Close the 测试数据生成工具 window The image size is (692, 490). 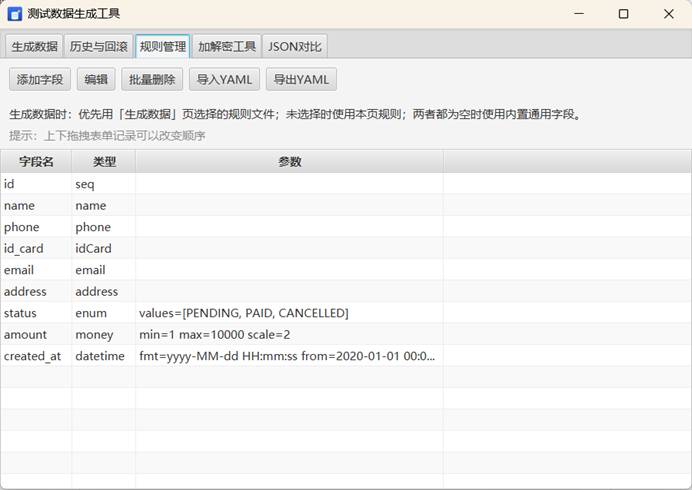(x=669, y=14)
